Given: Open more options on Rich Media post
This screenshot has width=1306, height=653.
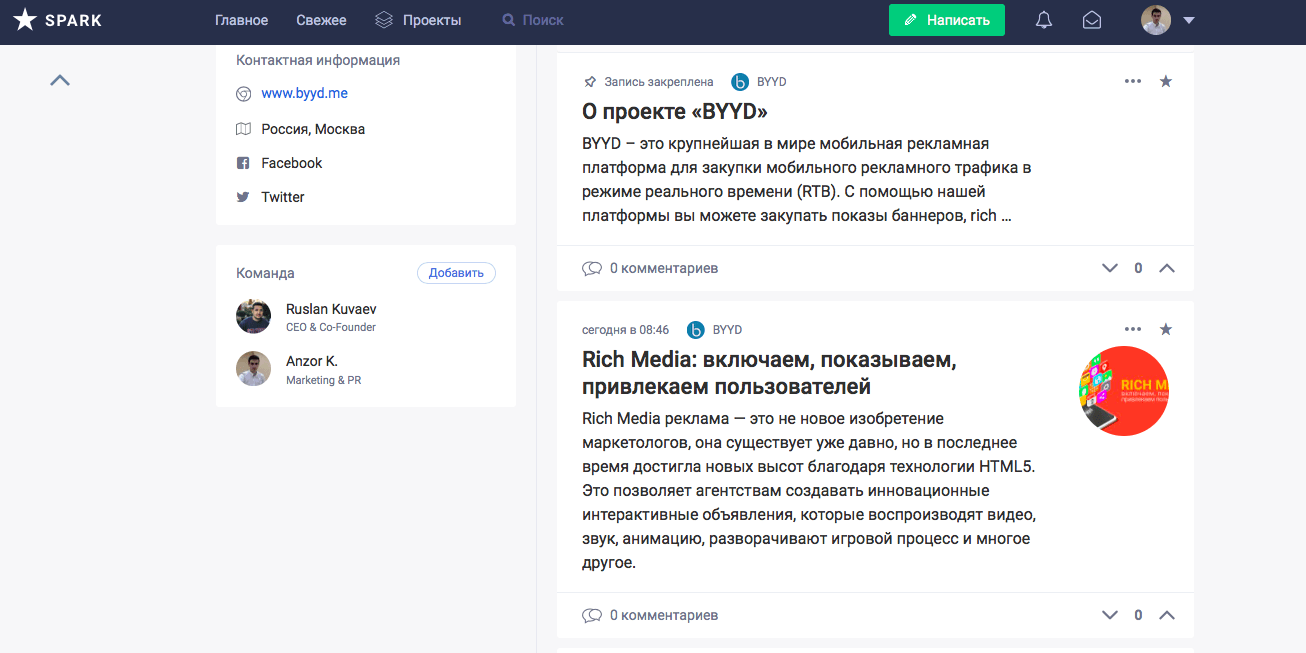Looking at the screenshot, I should tap(1132, 329).
